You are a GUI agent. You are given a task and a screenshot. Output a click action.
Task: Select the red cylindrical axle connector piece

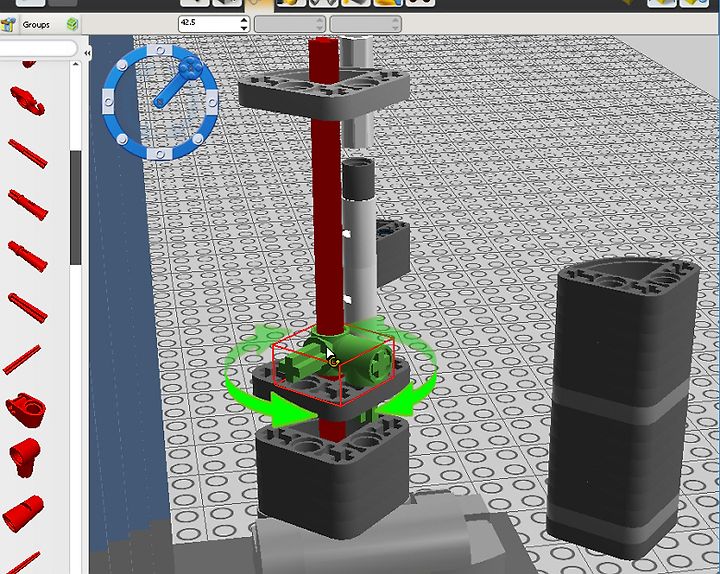pyautogui.click(x=23, y=513)
